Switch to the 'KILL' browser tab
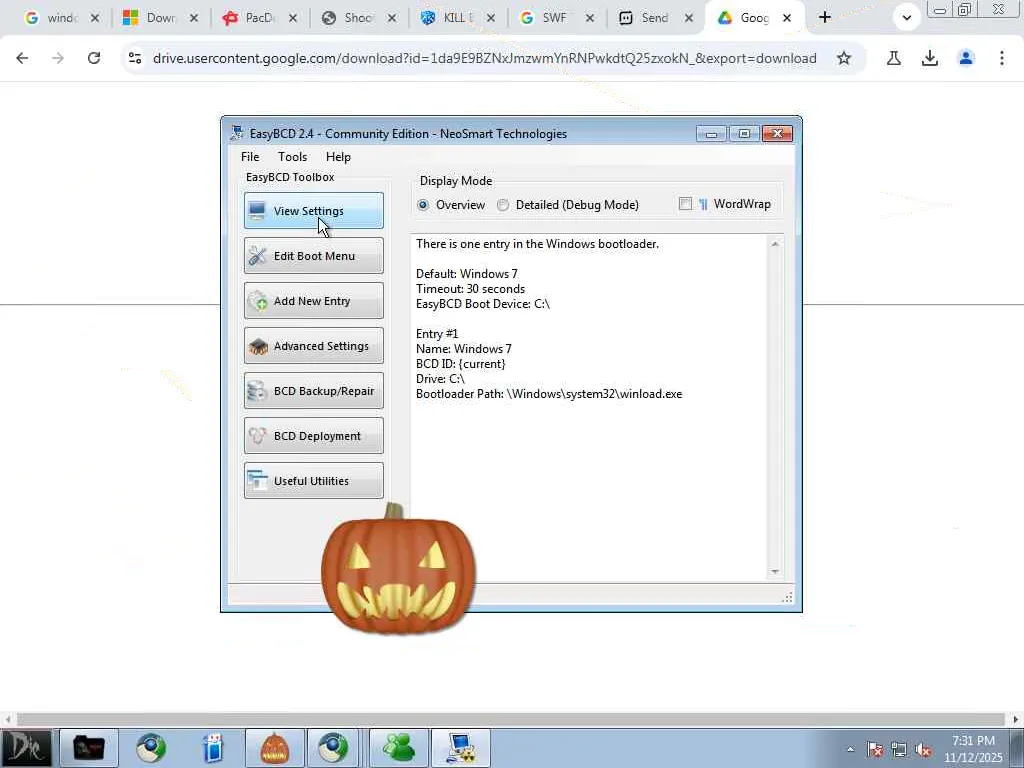Image resolution: width=1024 pixels, height=768 pixels. click(448, 18)
